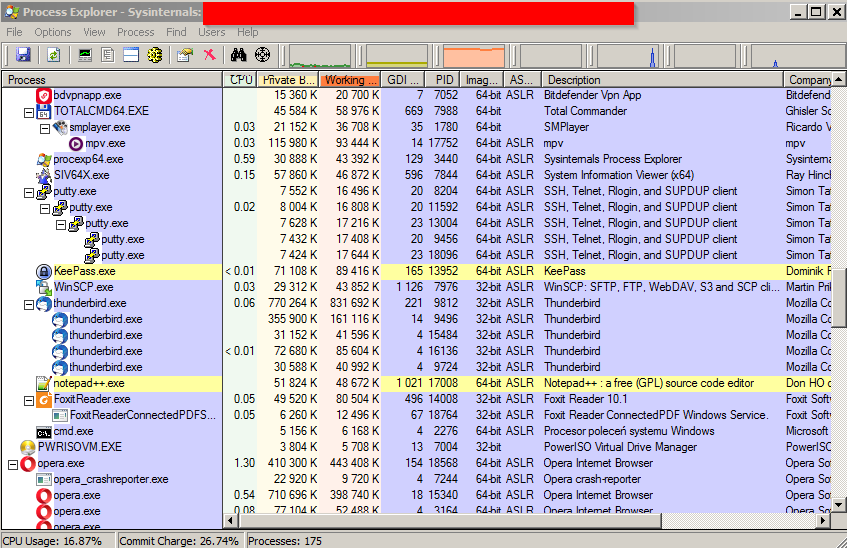
Task: Toggle the lower pane toolbar icon
Action: [x=131, y=55]
